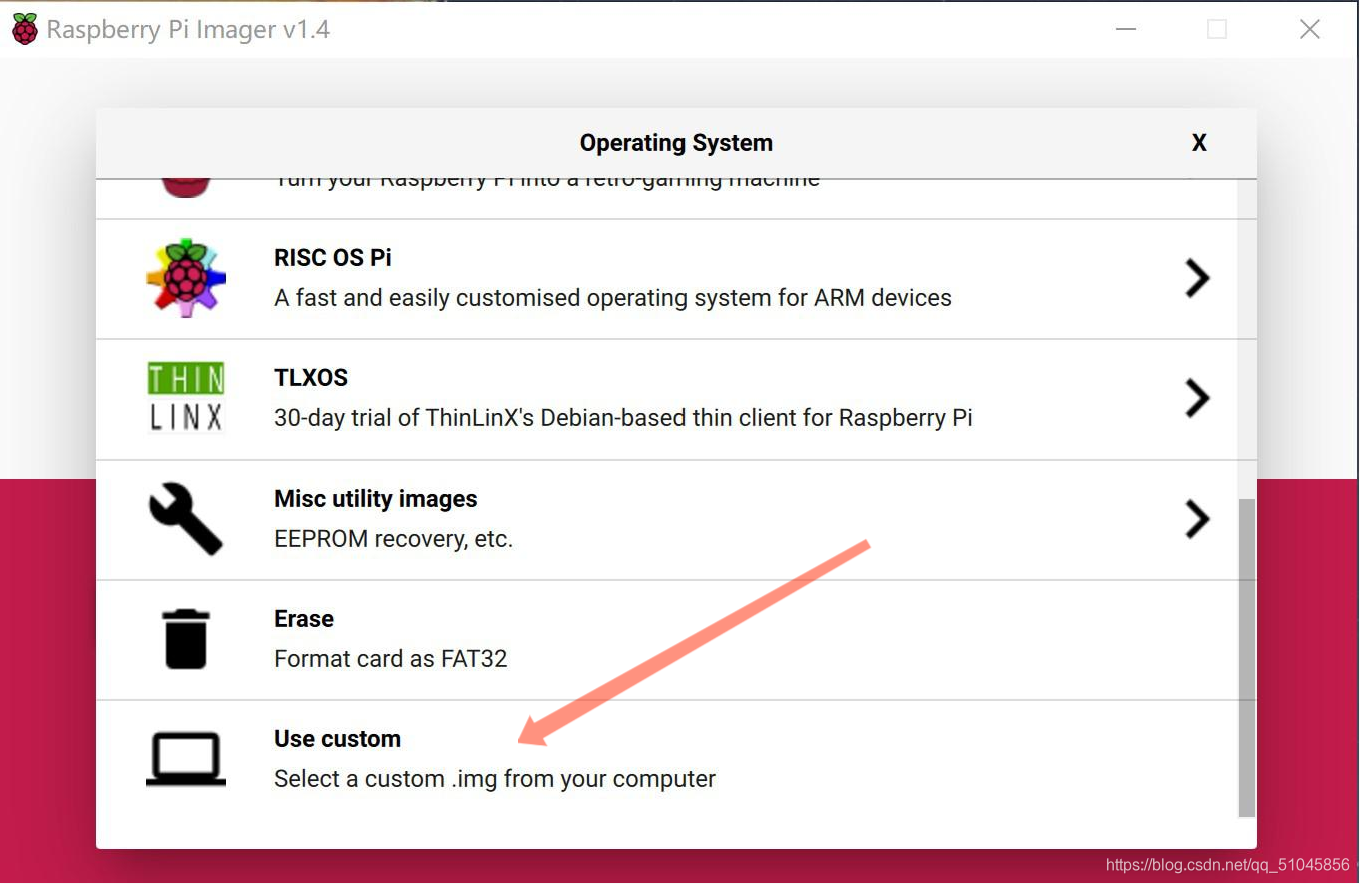This screenshot has width=1360, height=884.
Task: Click the RISC OS Pi raspberry cog icon
Action: (186, 278)
